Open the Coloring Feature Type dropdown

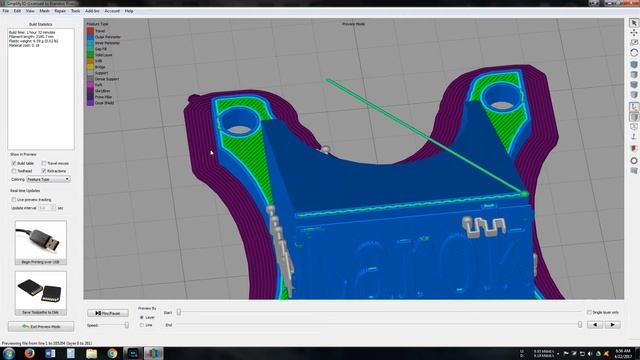(x=48, y=179)
